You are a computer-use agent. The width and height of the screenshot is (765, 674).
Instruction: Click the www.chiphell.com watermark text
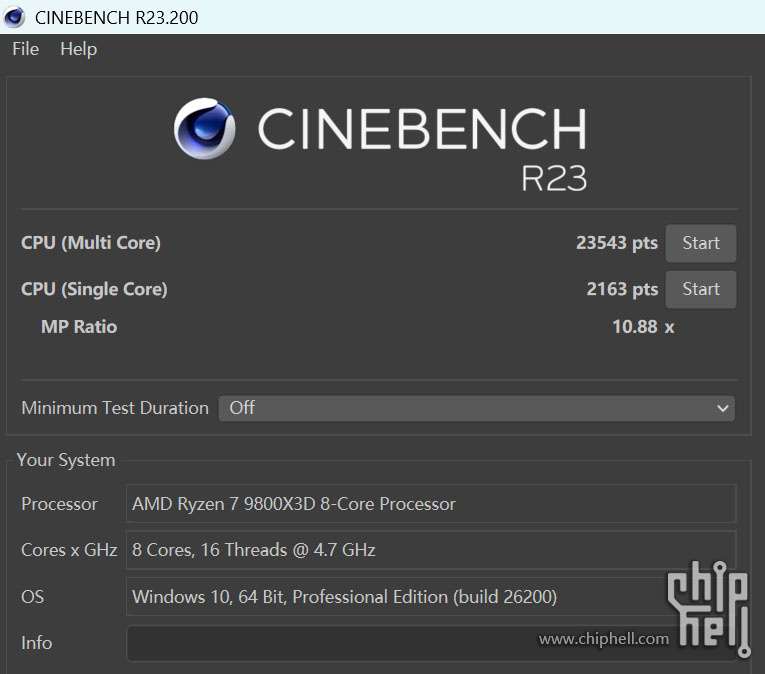pyautogui.click(x=603, y=639)
